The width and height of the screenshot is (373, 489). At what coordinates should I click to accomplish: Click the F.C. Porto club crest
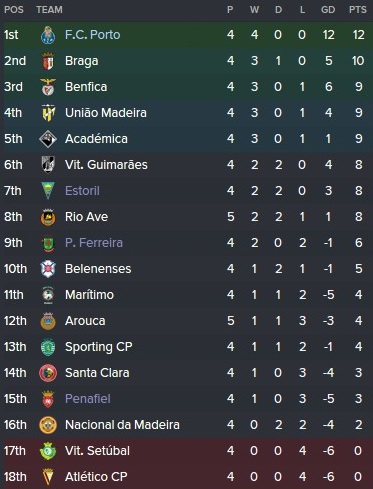(48, 35)
